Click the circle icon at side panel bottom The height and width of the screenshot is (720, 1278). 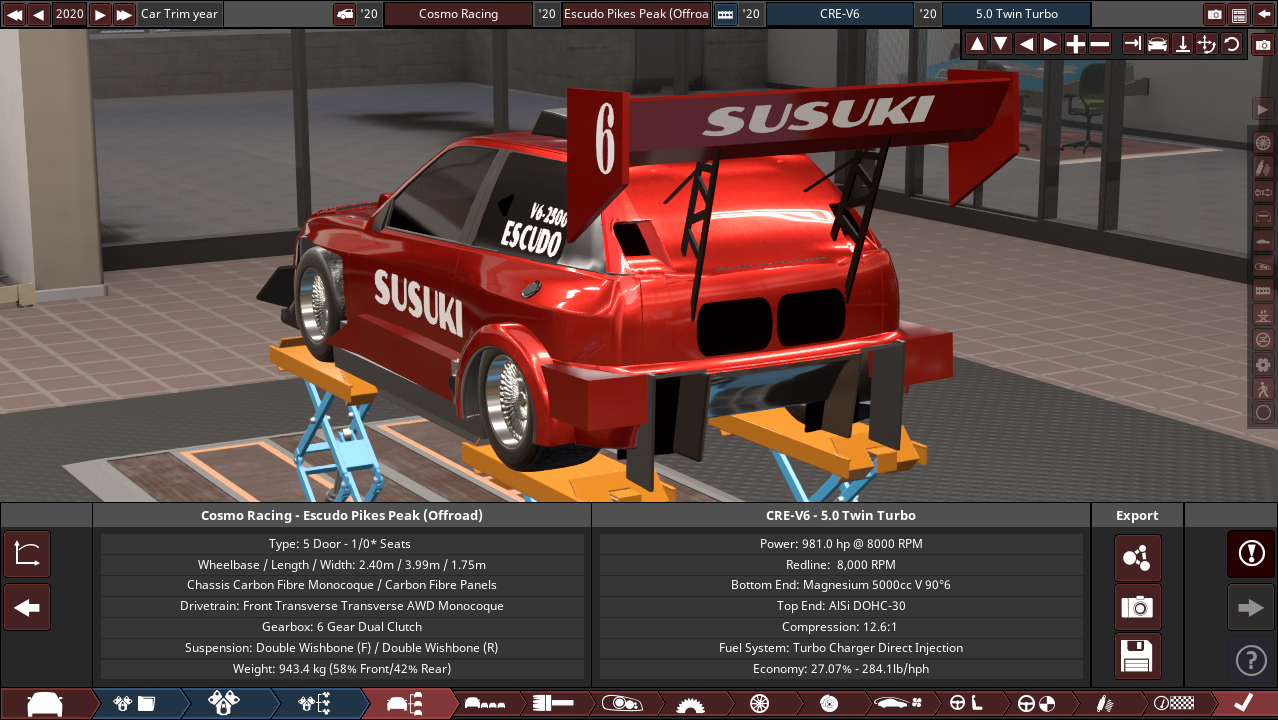pos(1263,412)
